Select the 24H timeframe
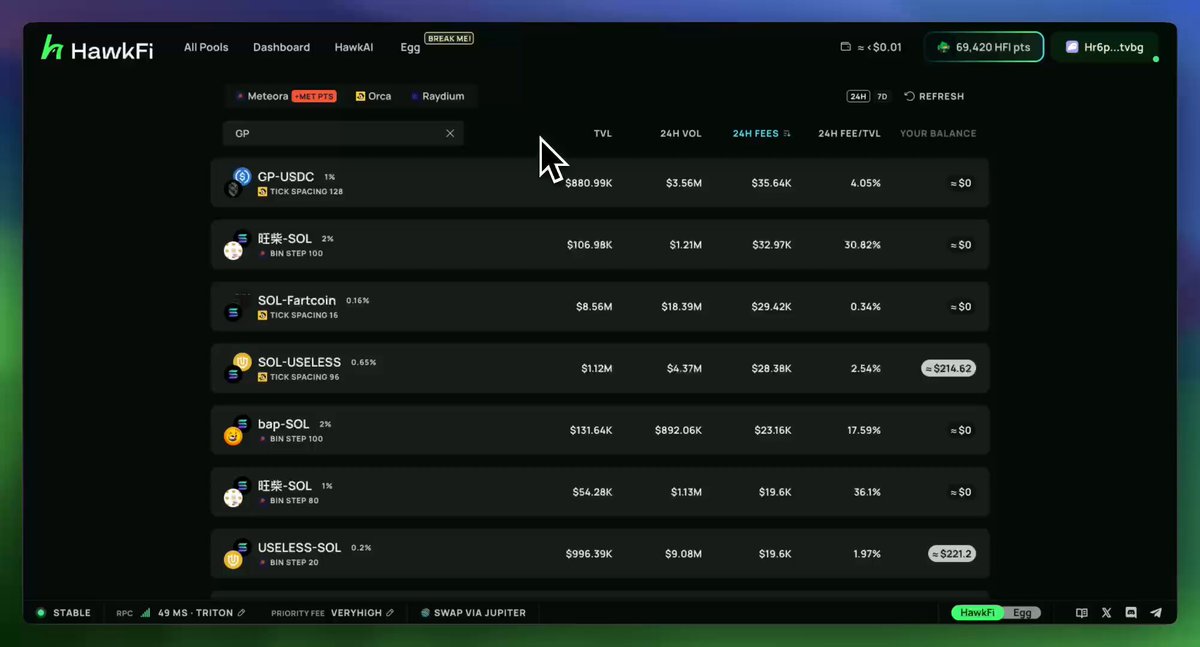 857,96
